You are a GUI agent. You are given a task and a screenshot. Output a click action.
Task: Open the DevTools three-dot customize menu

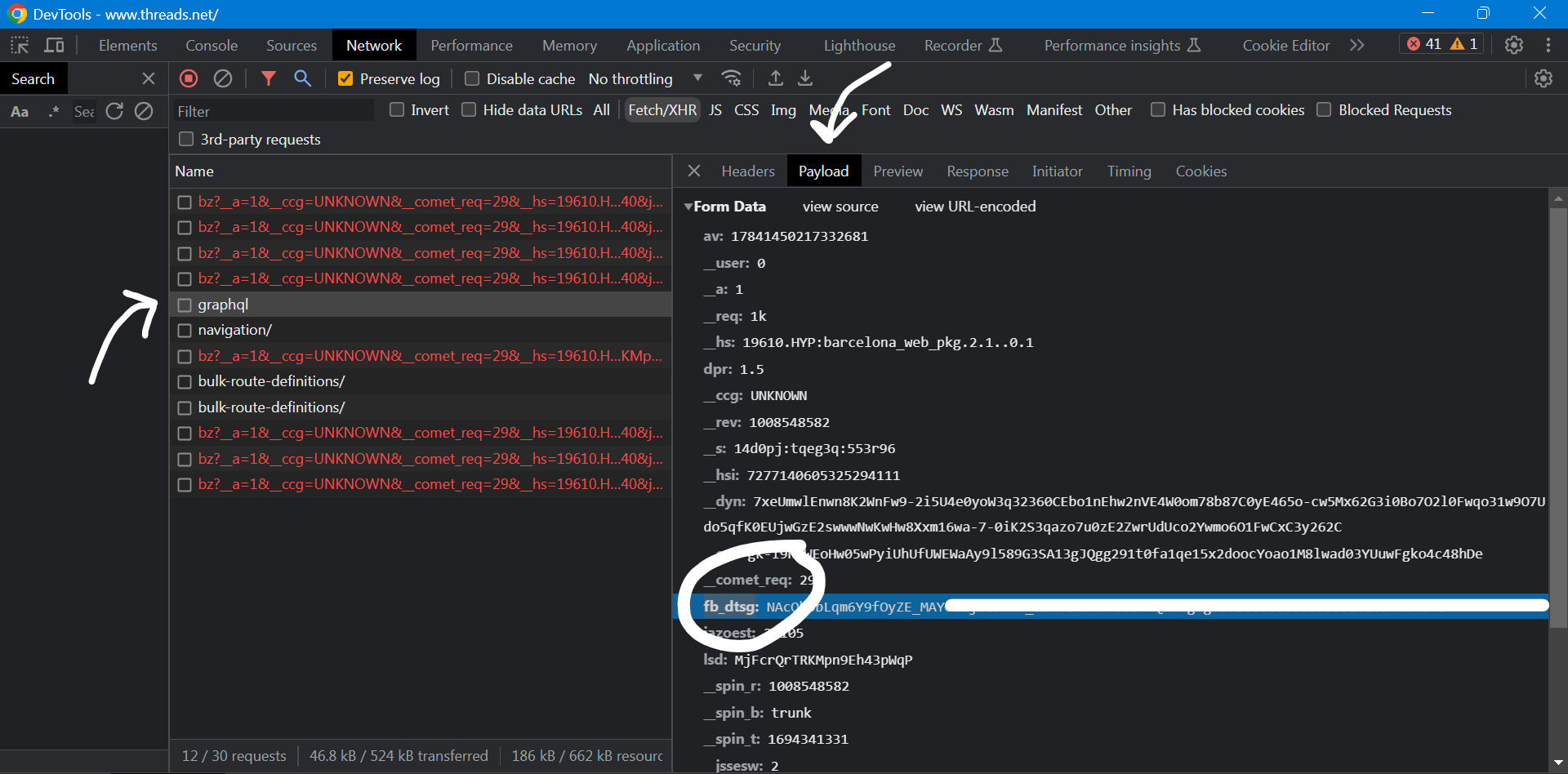pos(1548,45)
